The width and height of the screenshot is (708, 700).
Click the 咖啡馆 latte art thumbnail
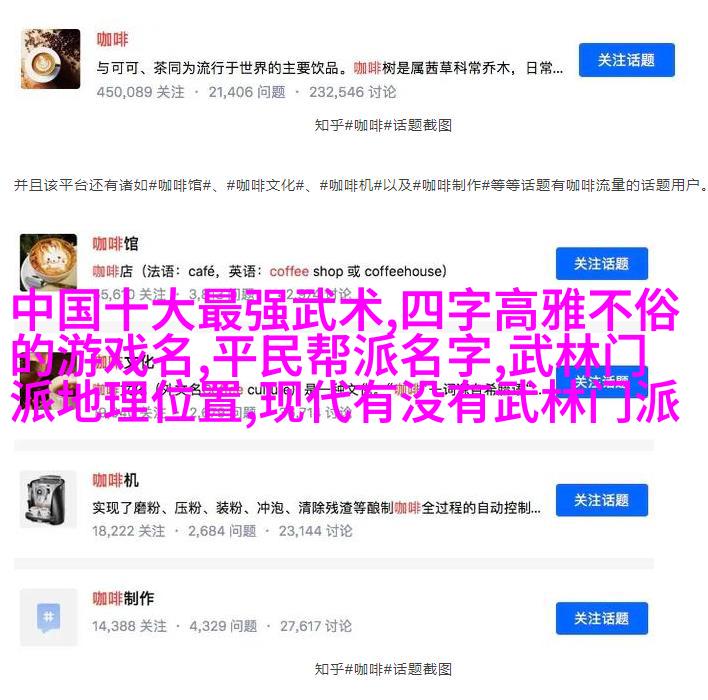tap(48, 262)
